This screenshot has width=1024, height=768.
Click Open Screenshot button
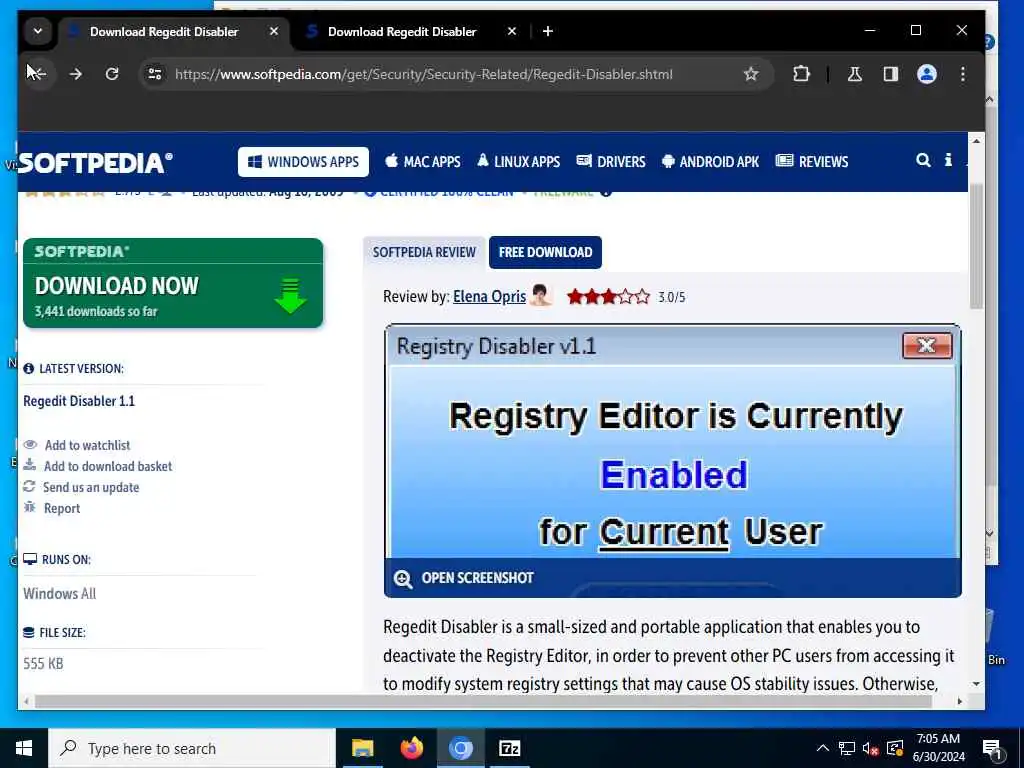tap(464, 578)
